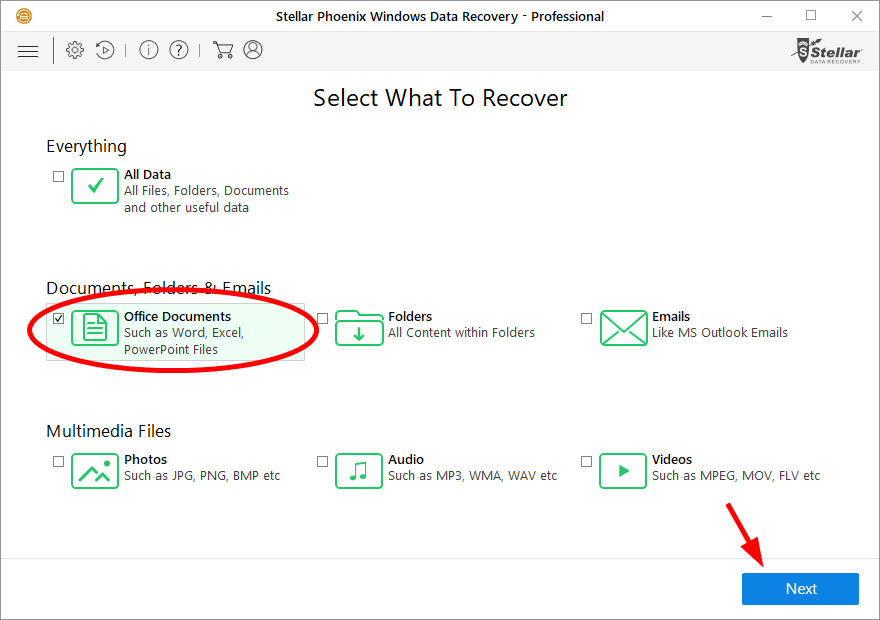This screenshot has width=880, height=620.
Task: Maximize the Stellar Phoenix window
Action: click(811, 16)
